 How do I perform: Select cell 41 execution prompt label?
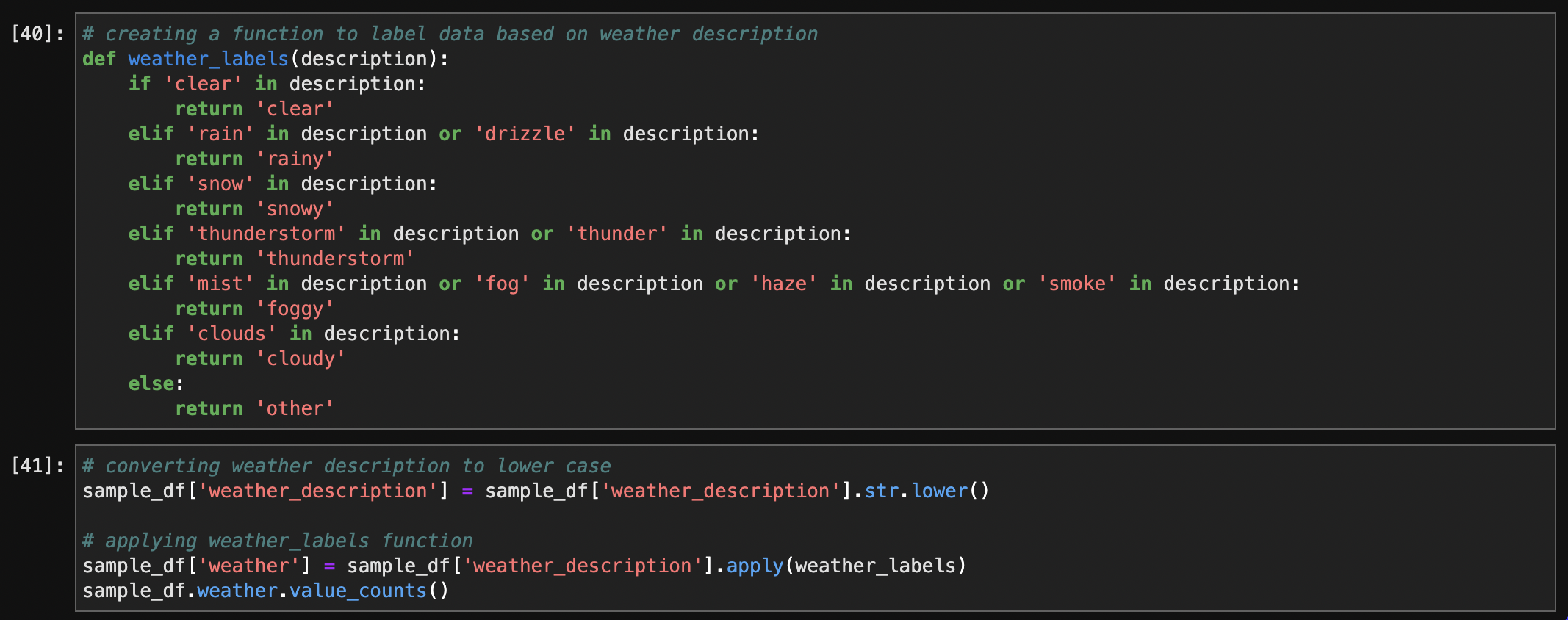pyautogui.click(x=37, y=466)
